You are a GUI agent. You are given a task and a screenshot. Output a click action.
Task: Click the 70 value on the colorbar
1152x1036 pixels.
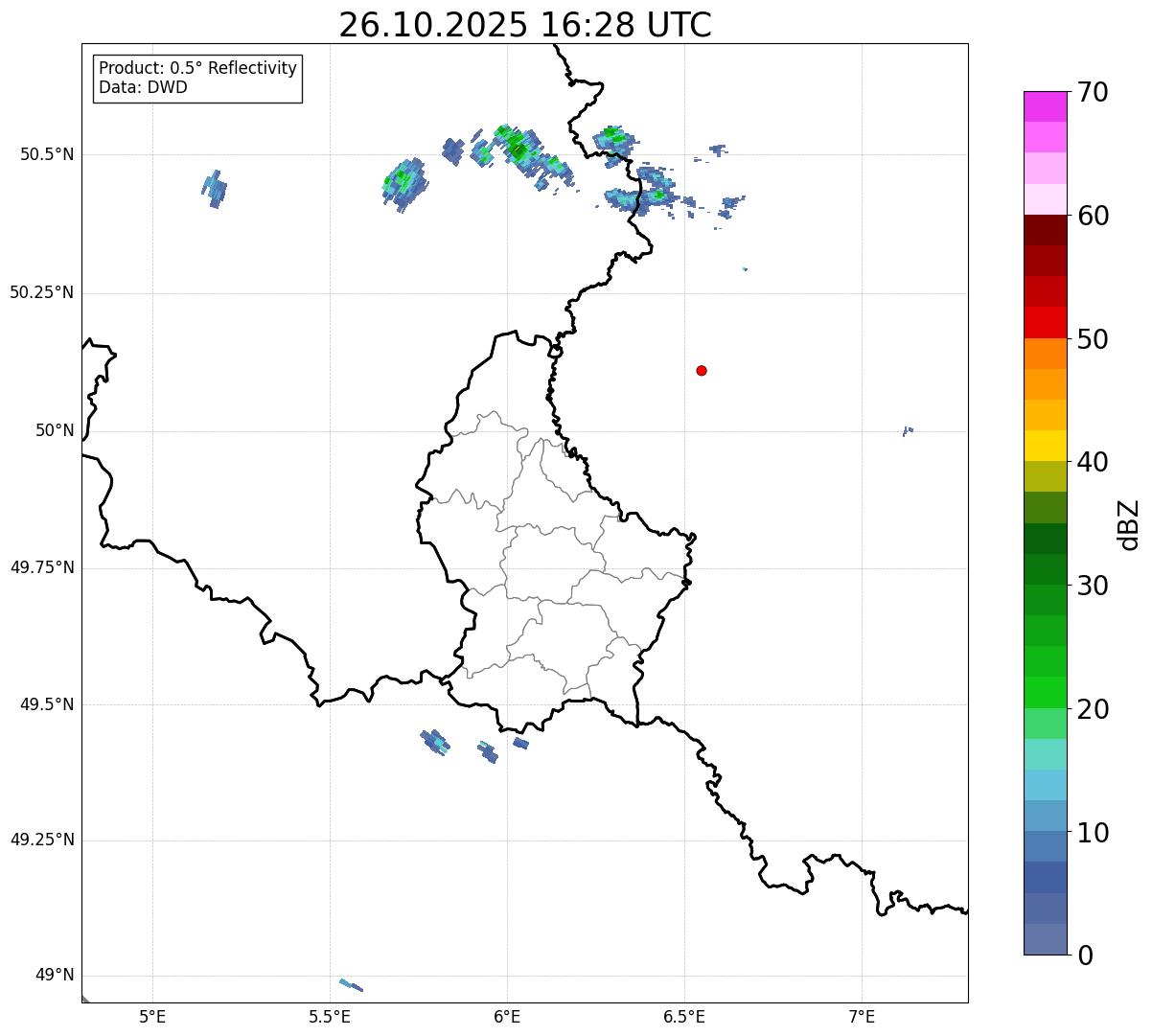point(1092,93)
